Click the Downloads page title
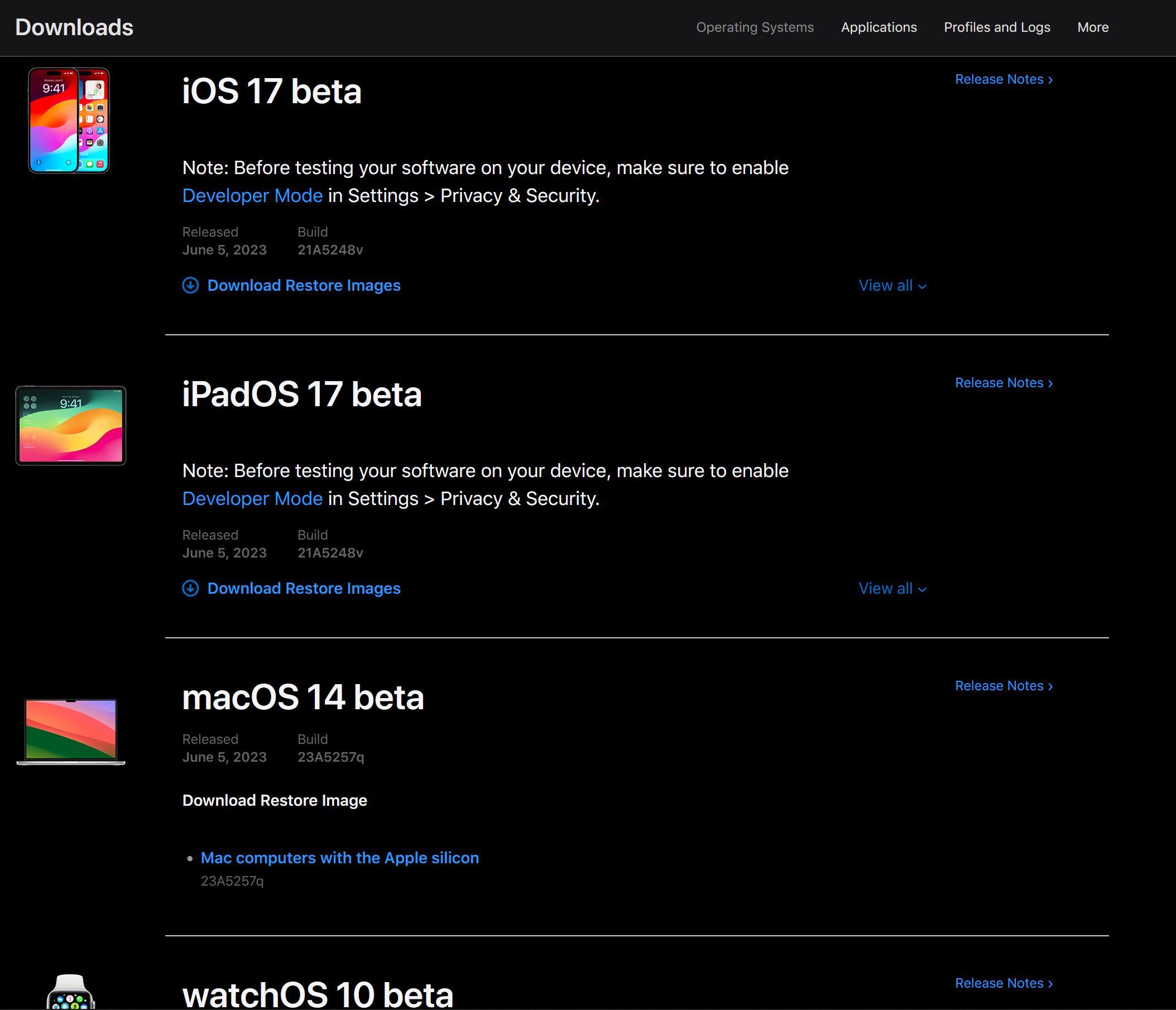The width and height of the screenshot is (1176, 1010). point(74,27)
